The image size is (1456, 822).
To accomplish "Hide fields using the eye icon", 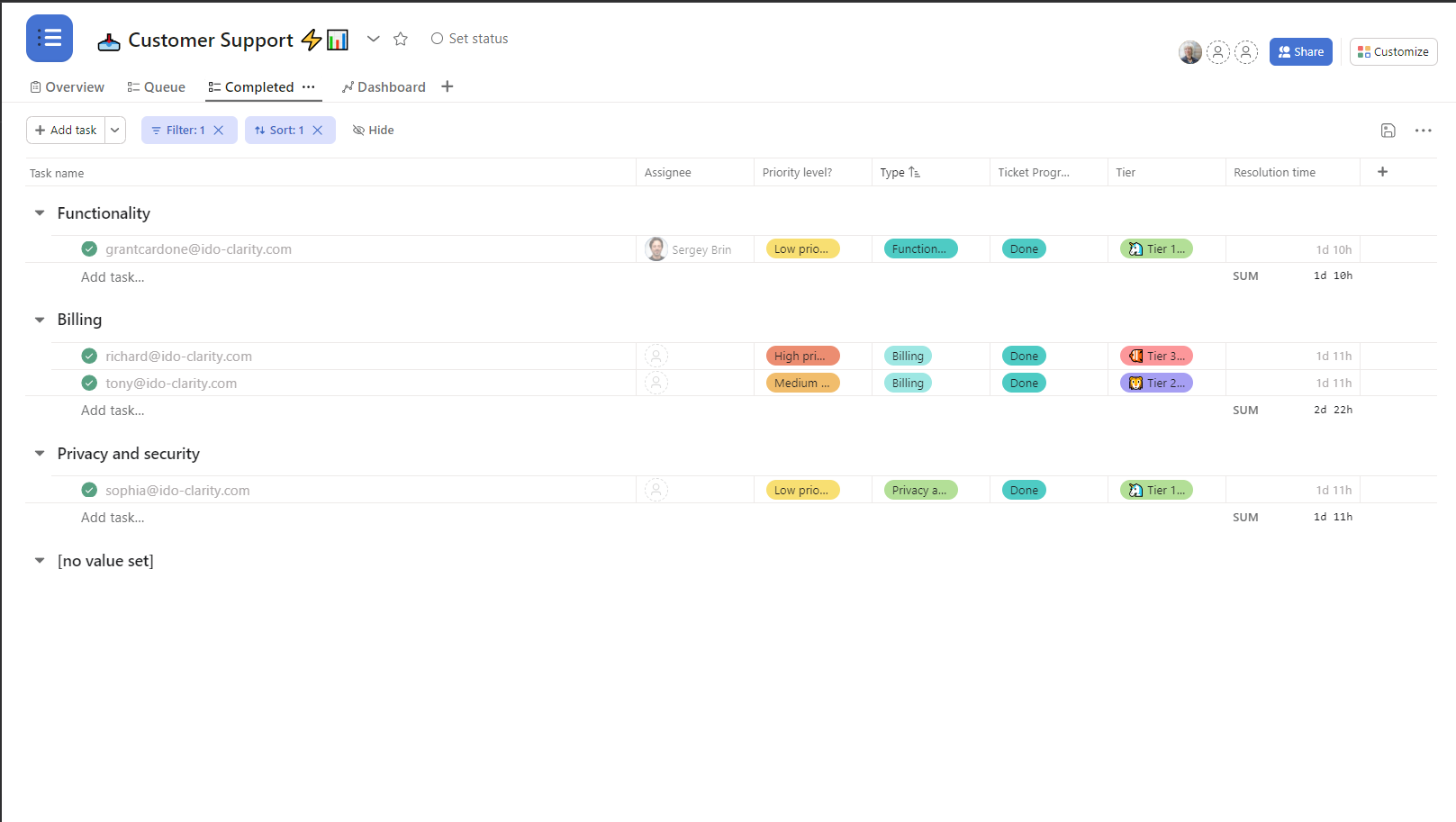I will pyautogui.click(x=373, y=130).
